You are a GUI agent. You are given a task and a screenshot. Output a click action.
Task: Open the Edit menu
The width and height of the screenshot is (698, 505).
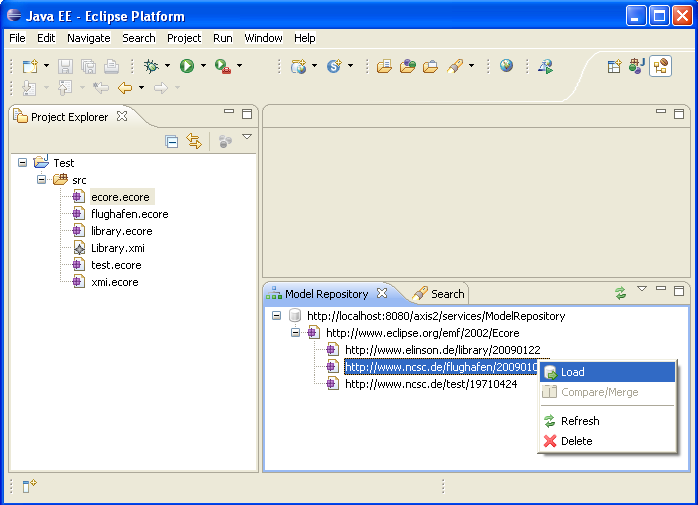[x=46, y=38]
